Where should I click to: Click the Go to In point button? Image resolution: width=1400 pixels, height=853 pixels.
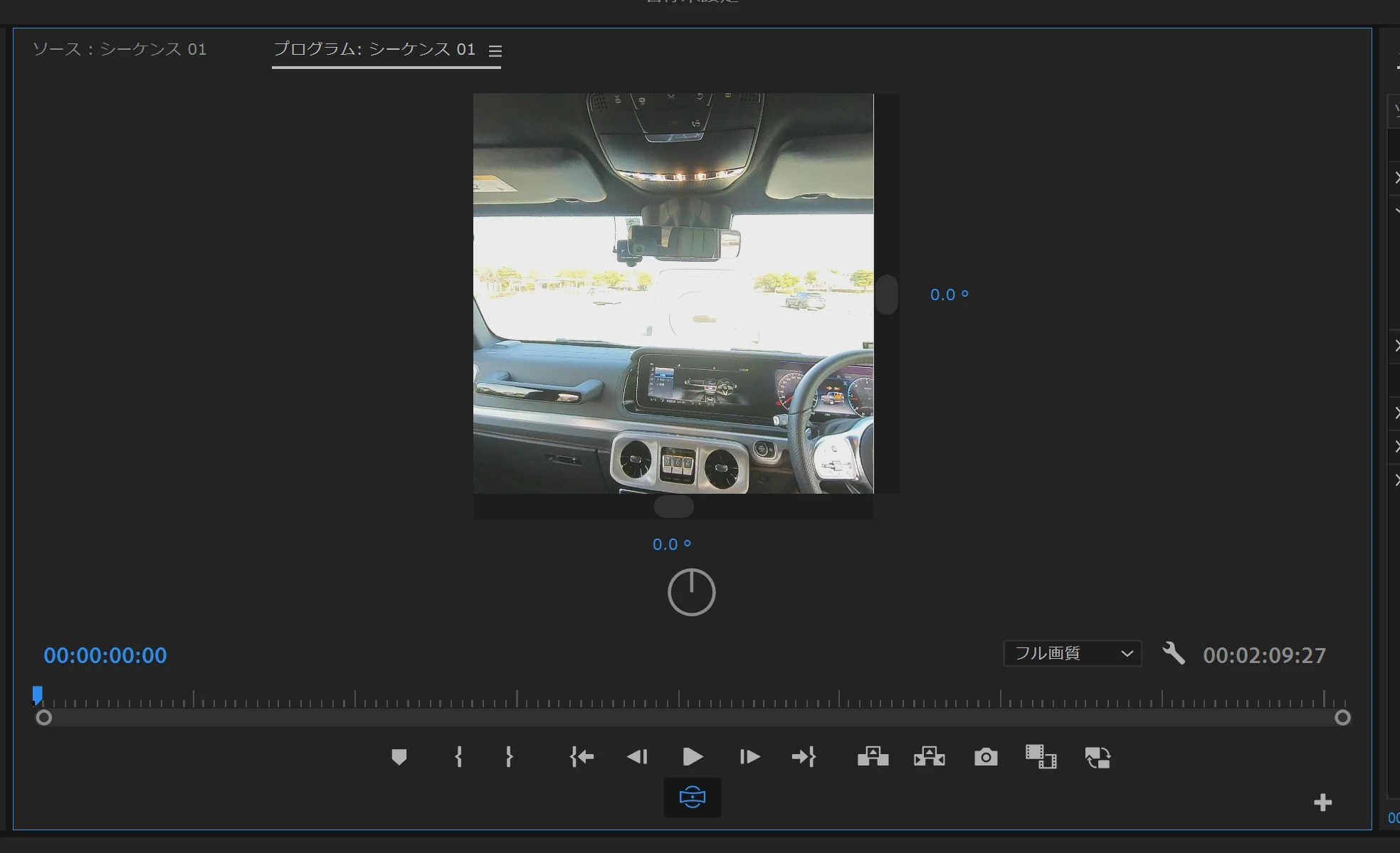(581, 757)
